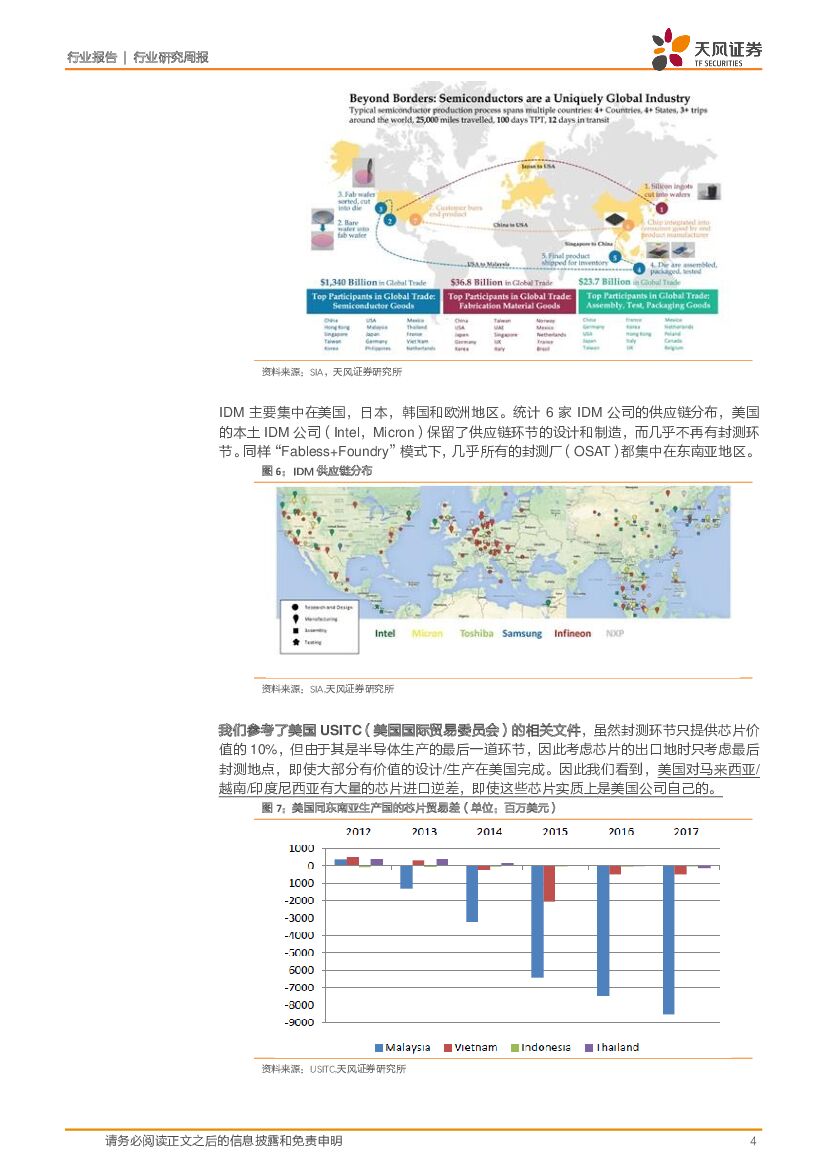The width and height of the screenshot is (827, 1169).
Task: Click the Vietnam red legend swatch
Action: [448, 1048]
